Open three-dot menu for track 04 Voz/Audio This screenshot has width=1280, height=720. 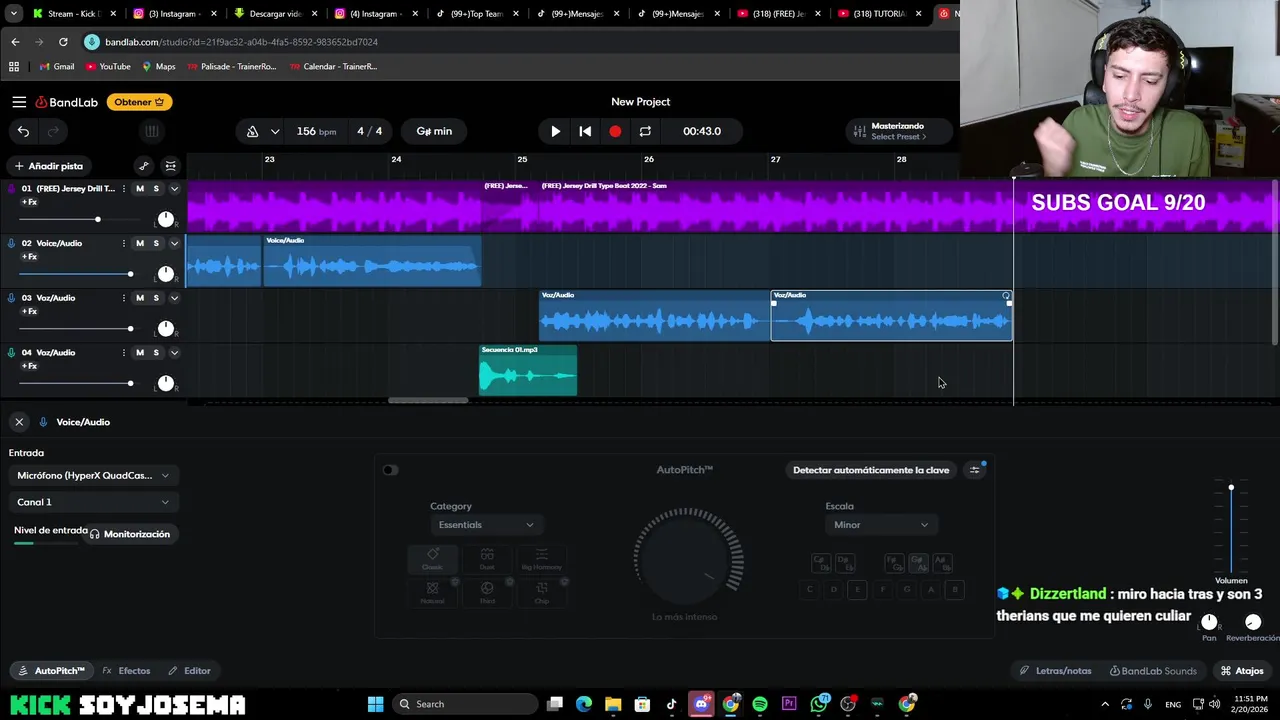coord(124,352)
